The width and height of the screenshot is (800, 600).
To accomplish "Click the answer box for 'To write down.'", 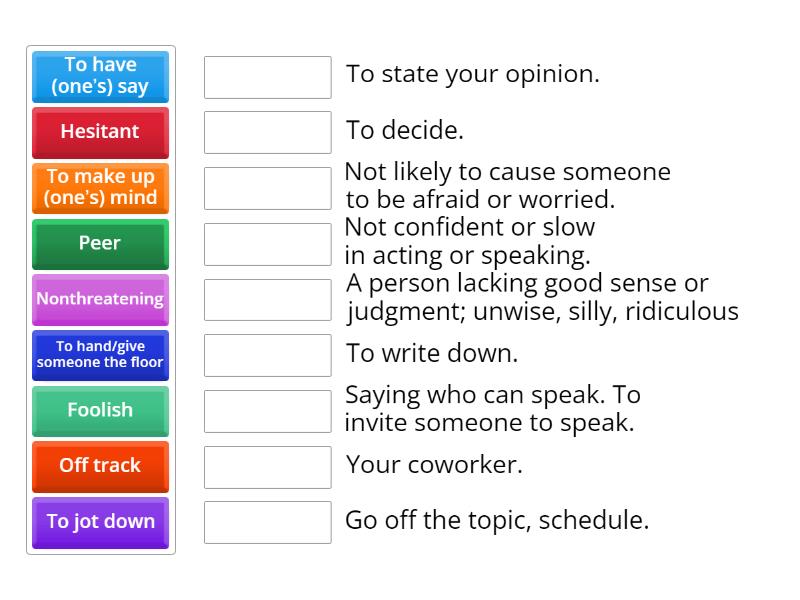I will [x=267, y=355].
